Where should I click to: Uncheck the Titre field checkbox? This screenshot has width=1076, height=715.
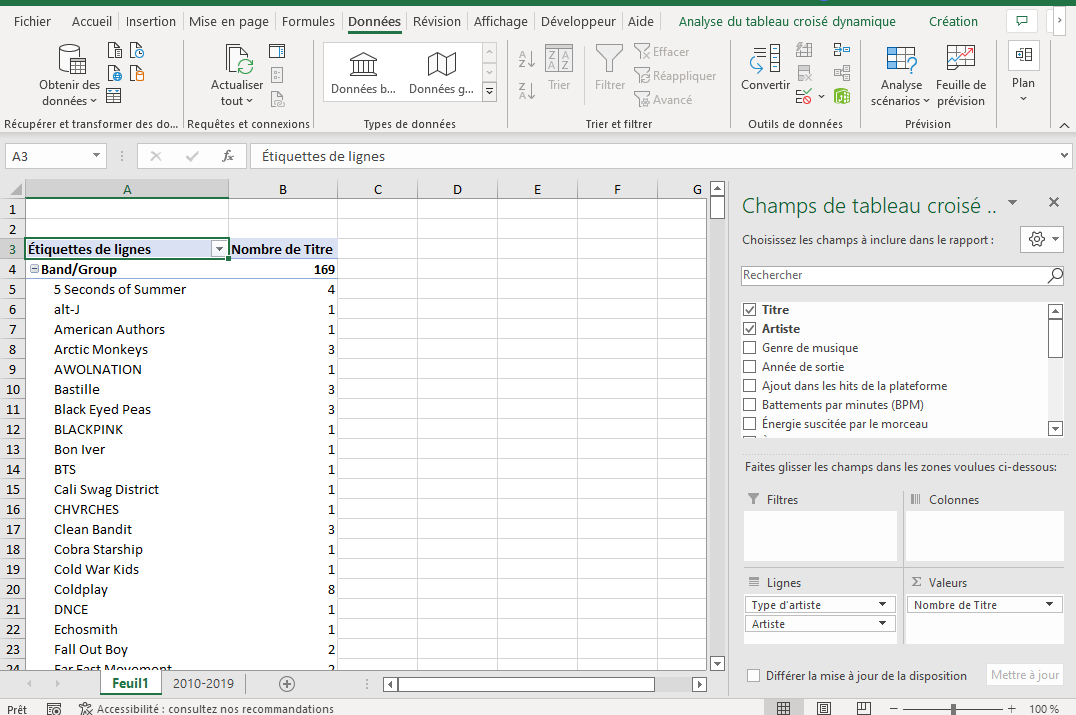pyautogui.click(x=750, y=309)
